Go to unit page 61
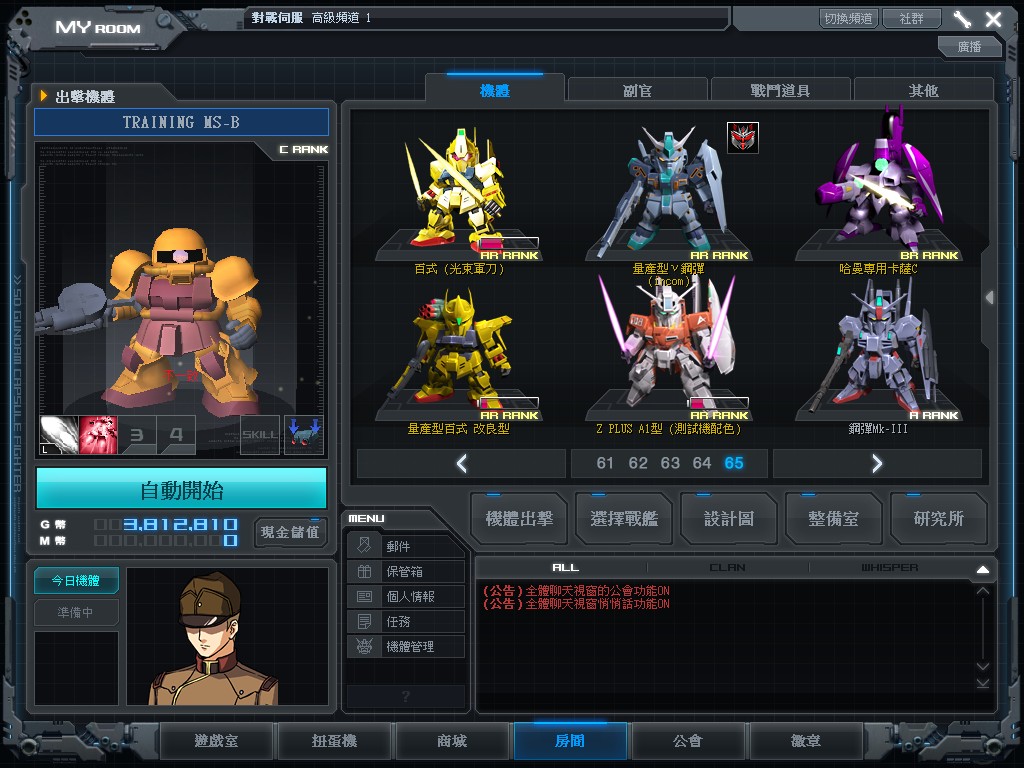Screen dimensions: 1024x768 (x=605, y=463)
